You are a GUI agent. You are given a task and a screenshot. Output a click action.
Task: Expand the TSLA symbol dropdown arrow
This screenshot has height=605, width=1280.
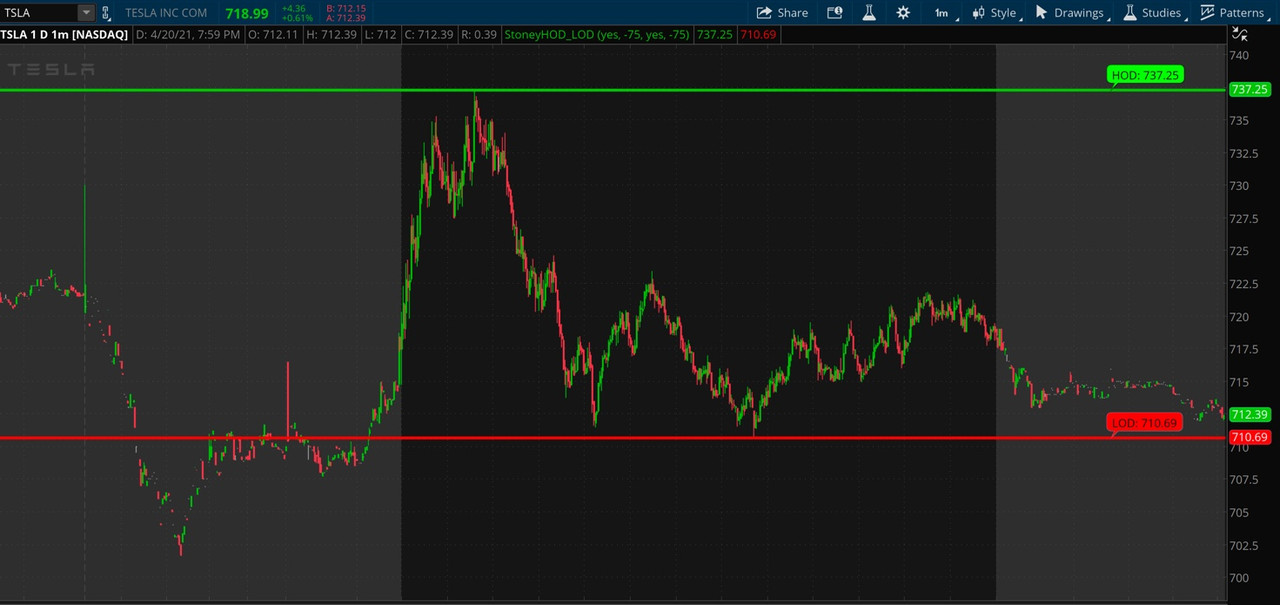(x=86, y=13)
